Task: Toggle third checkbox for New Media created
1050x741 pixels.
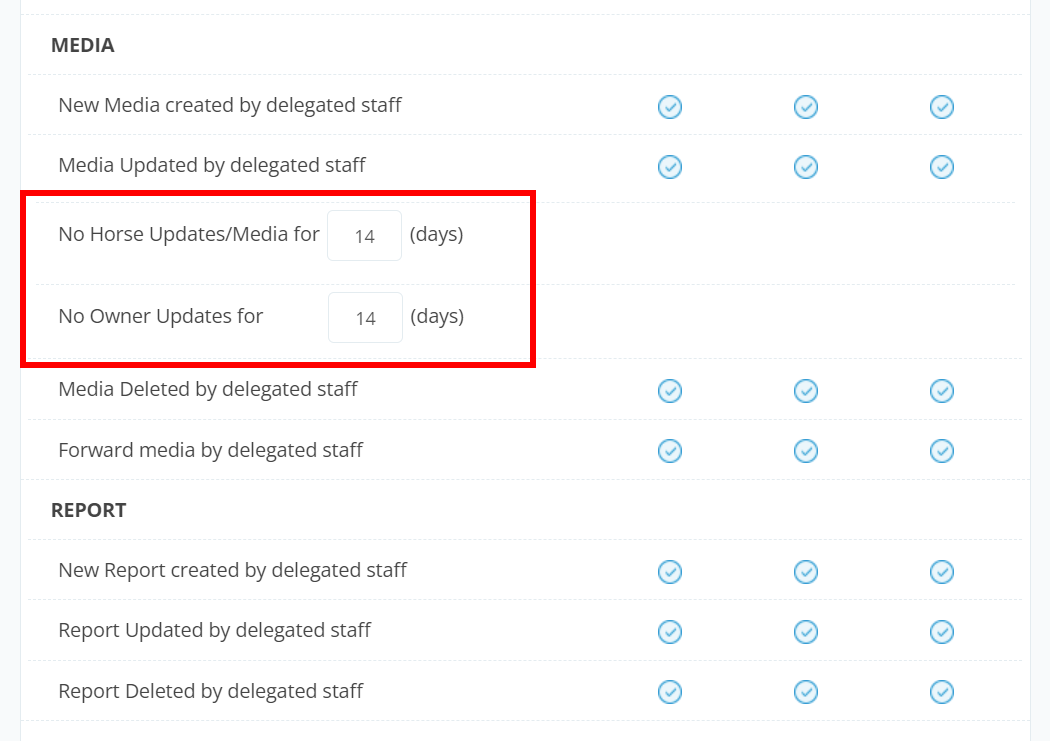Action: click(942, 106)
